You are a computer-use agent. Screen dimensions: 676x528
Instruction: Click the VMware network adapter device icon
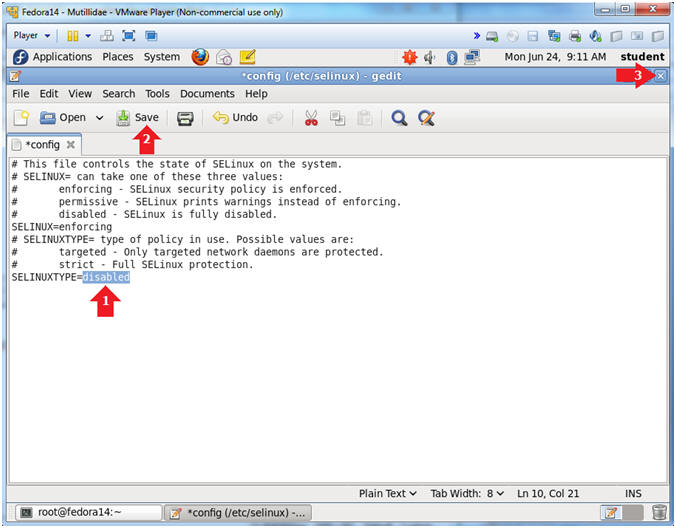click(x=554, y=36)
